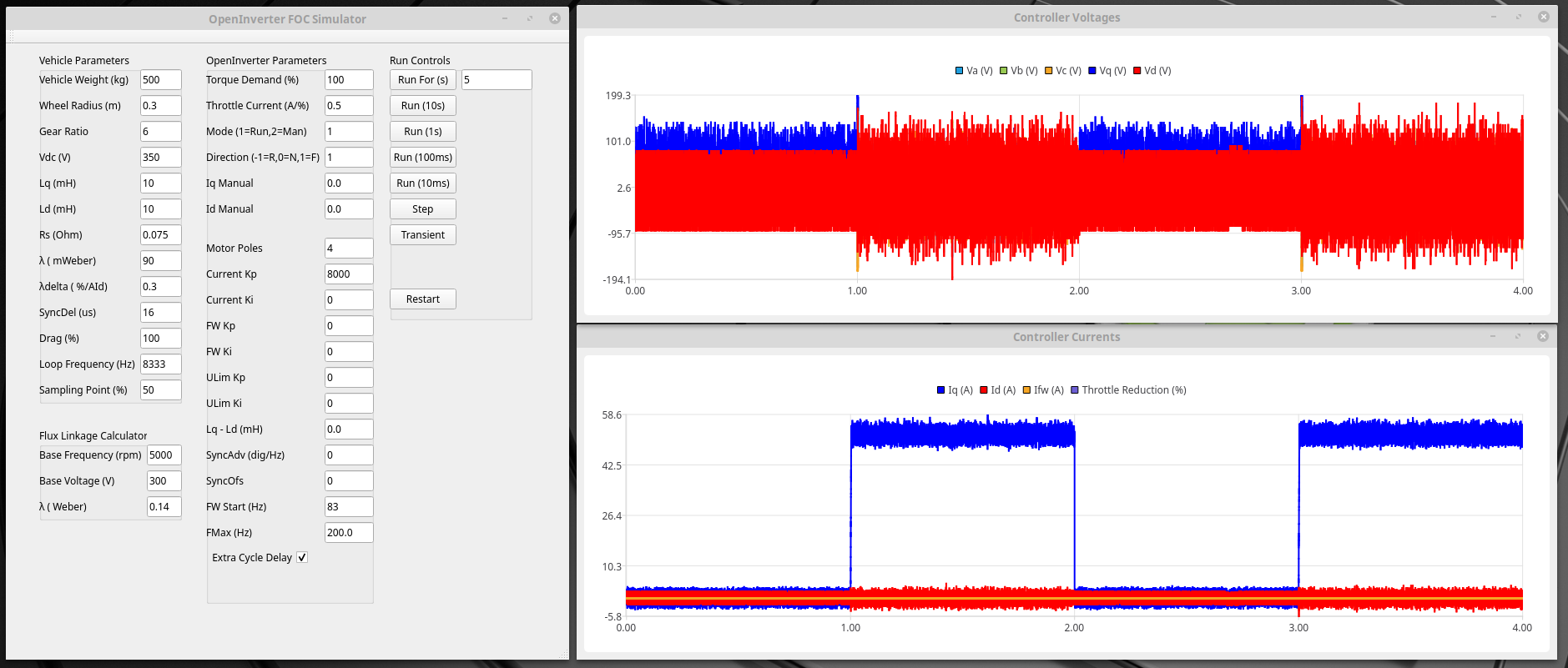This screenshot has height=668, width=1568.
Task: Click the Throttle Reduction (%) legend marker
Action: 1075,390
